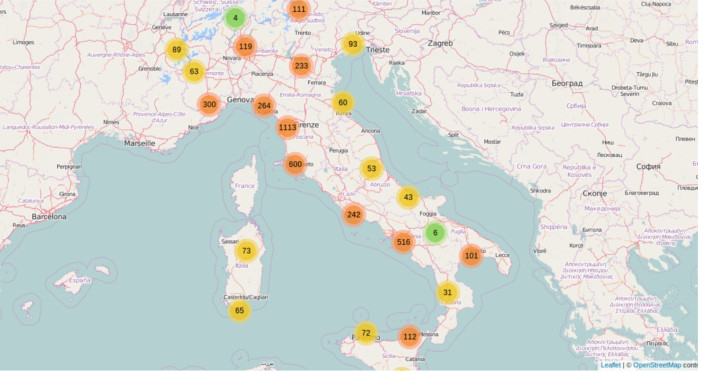Viewport: 703px width, 372px height.
Task: Click the Nimes city label
Action: pos(111,122)
